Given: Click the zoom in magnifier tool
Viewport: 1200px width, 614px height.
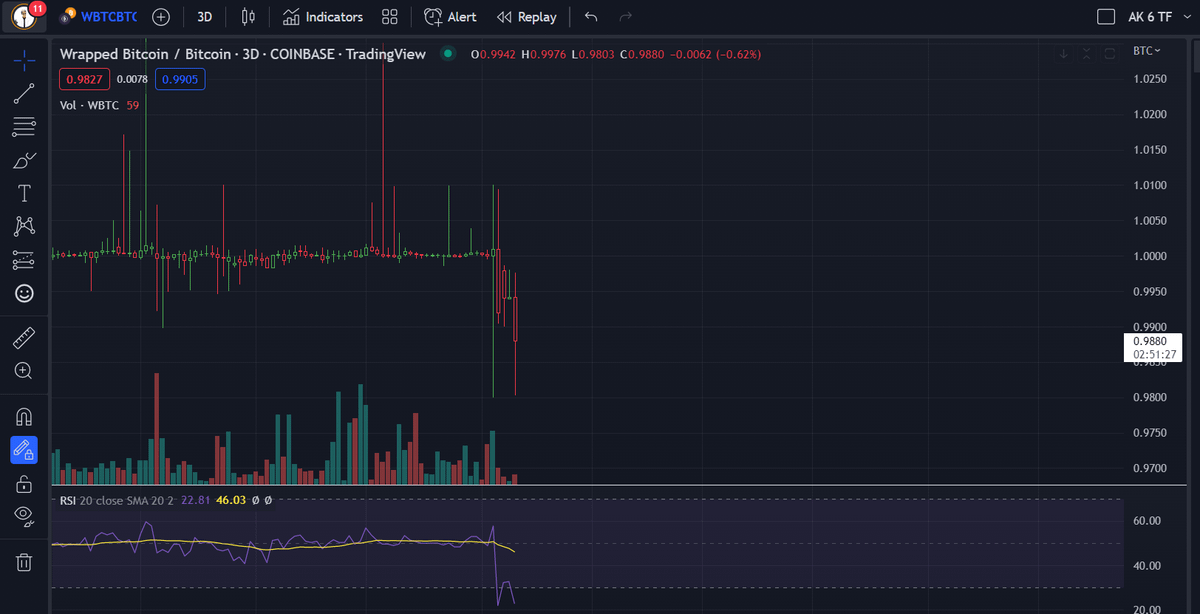Looking at the screenshot, I should click(x=24, y=371).
